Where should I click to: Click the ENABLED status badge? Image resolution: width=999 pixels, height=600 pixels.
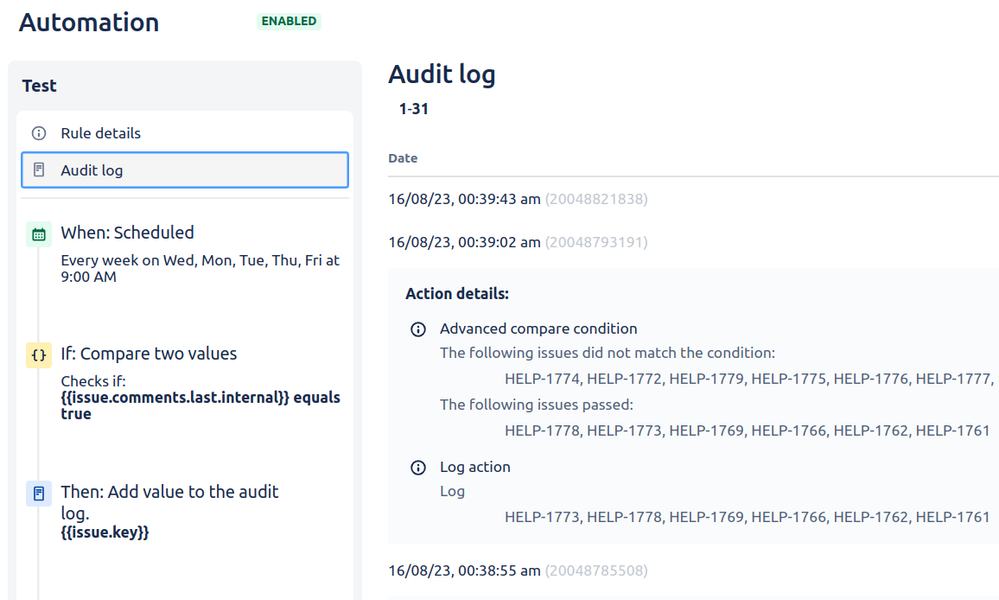coord(288,21)
